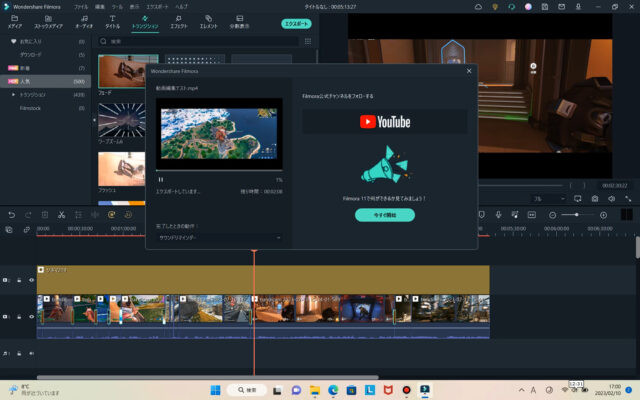Toggle the grid view icon beside search
640x400 pixels.
[x=308, y=41]
